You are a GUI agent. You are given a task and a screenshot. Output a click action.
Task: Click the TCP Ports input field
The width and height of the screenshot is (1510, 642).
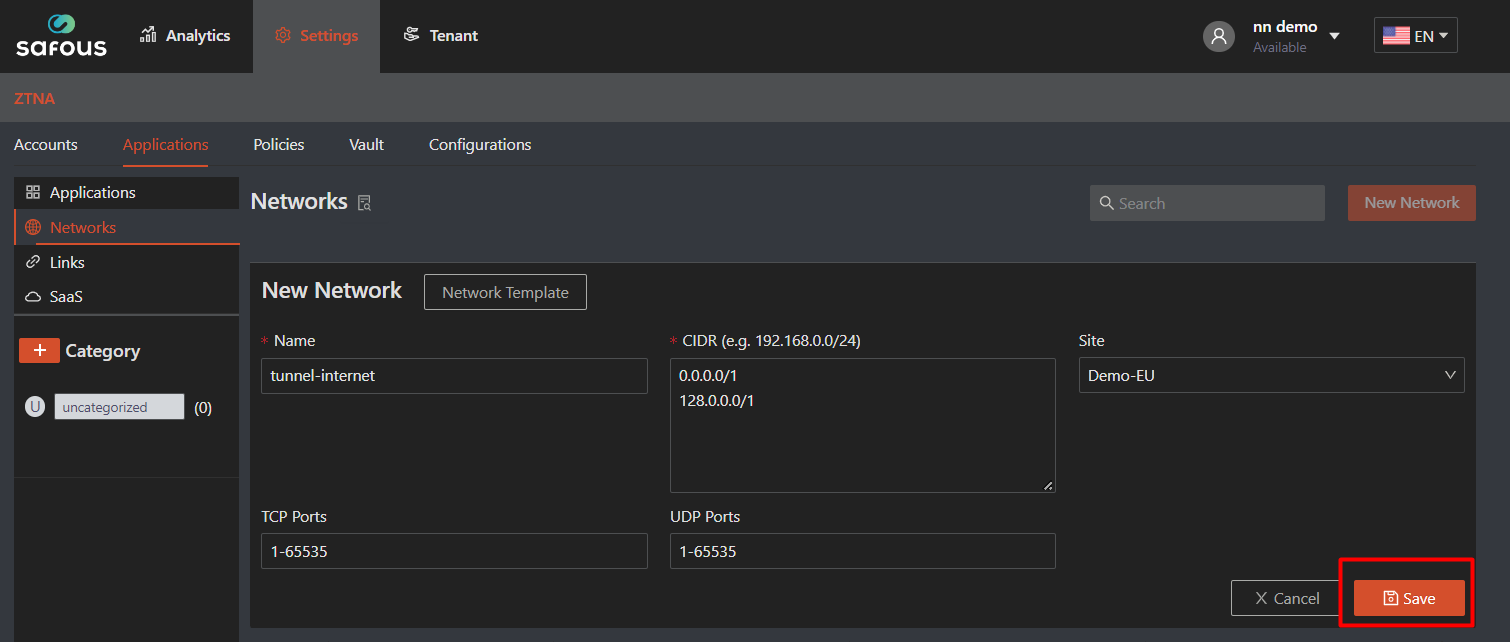click(454, 551)
